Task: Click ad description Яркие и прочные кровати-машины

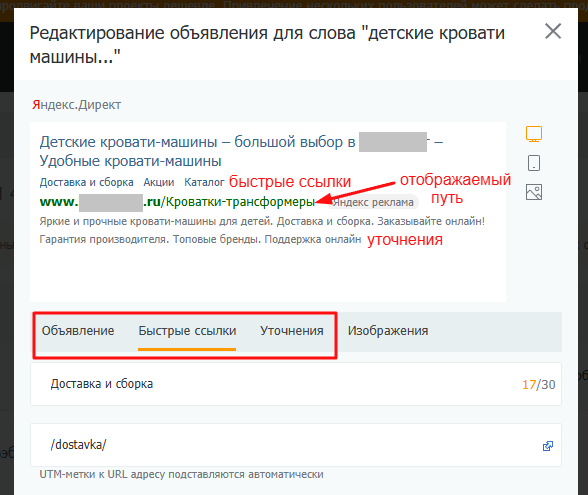Action: [262, 221]
